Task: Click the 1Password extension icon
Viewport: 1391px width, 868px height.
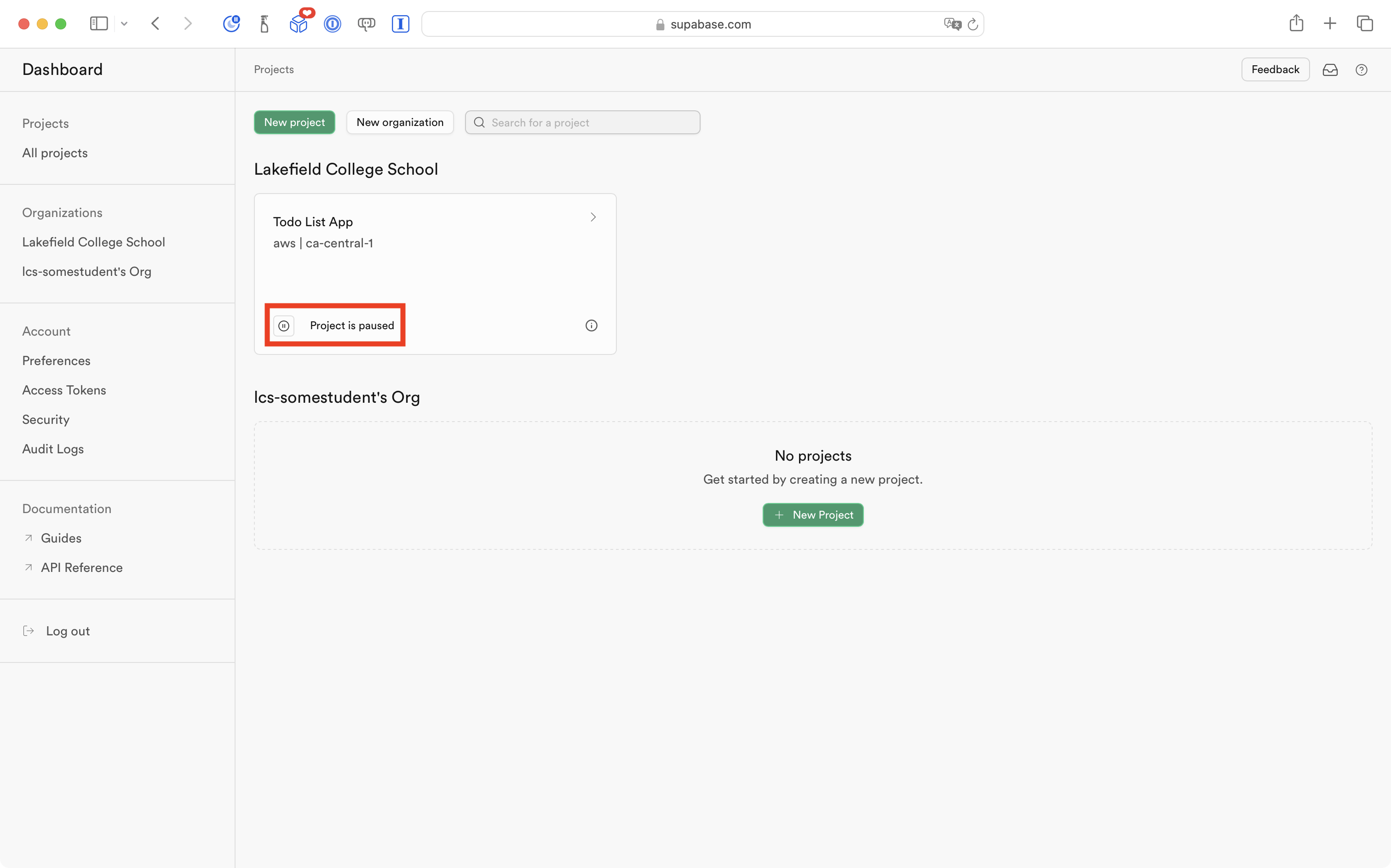Action: (333, 23)
